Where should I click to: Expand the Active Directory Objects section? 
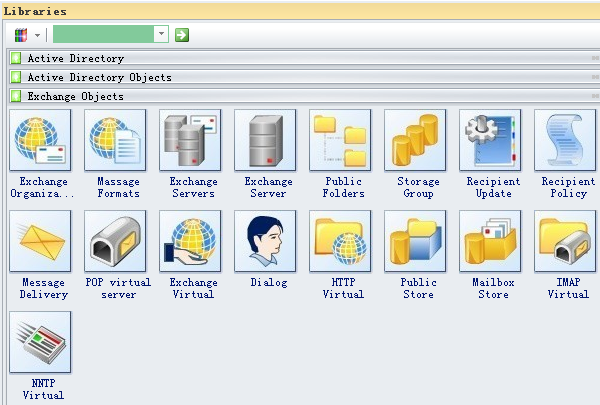click(x=98, y=78)
